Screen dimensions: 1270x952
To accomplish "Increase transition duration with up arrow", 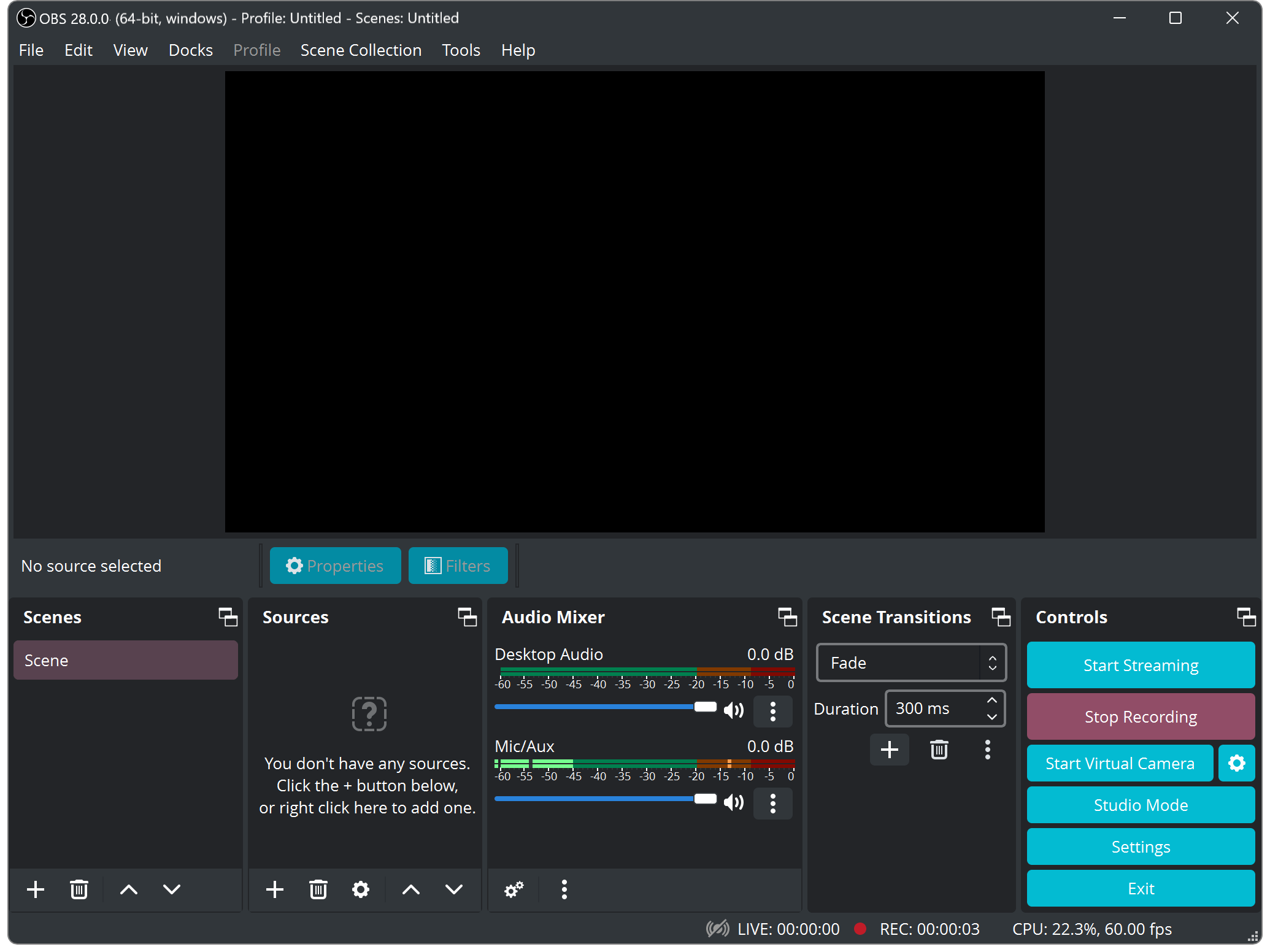I will [x=991, y=701].
